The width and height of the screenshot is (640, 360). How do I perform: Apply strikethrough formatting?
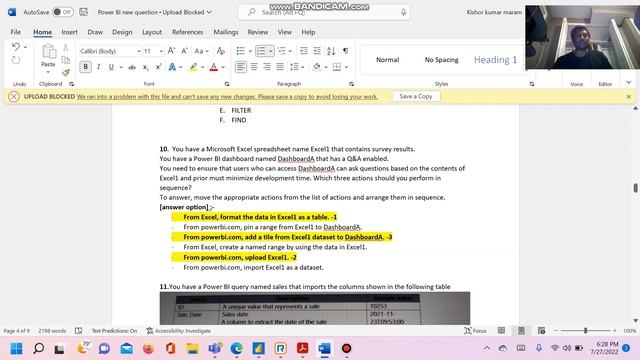132,67
